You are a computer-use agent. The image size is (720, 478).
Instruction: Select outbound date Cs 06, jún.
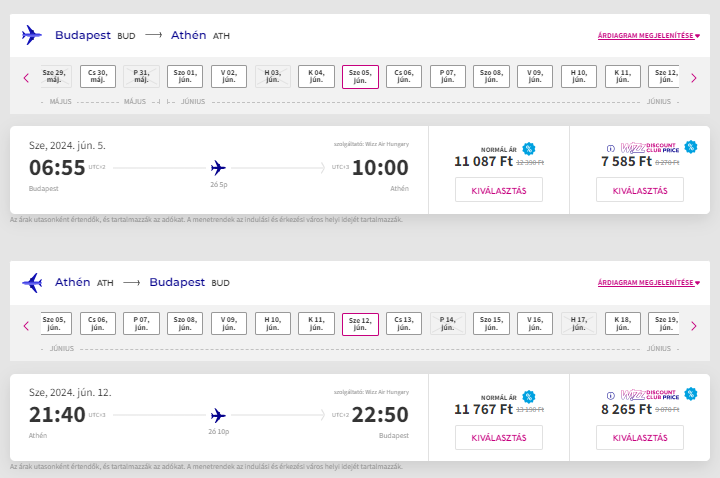coord(404,76)
